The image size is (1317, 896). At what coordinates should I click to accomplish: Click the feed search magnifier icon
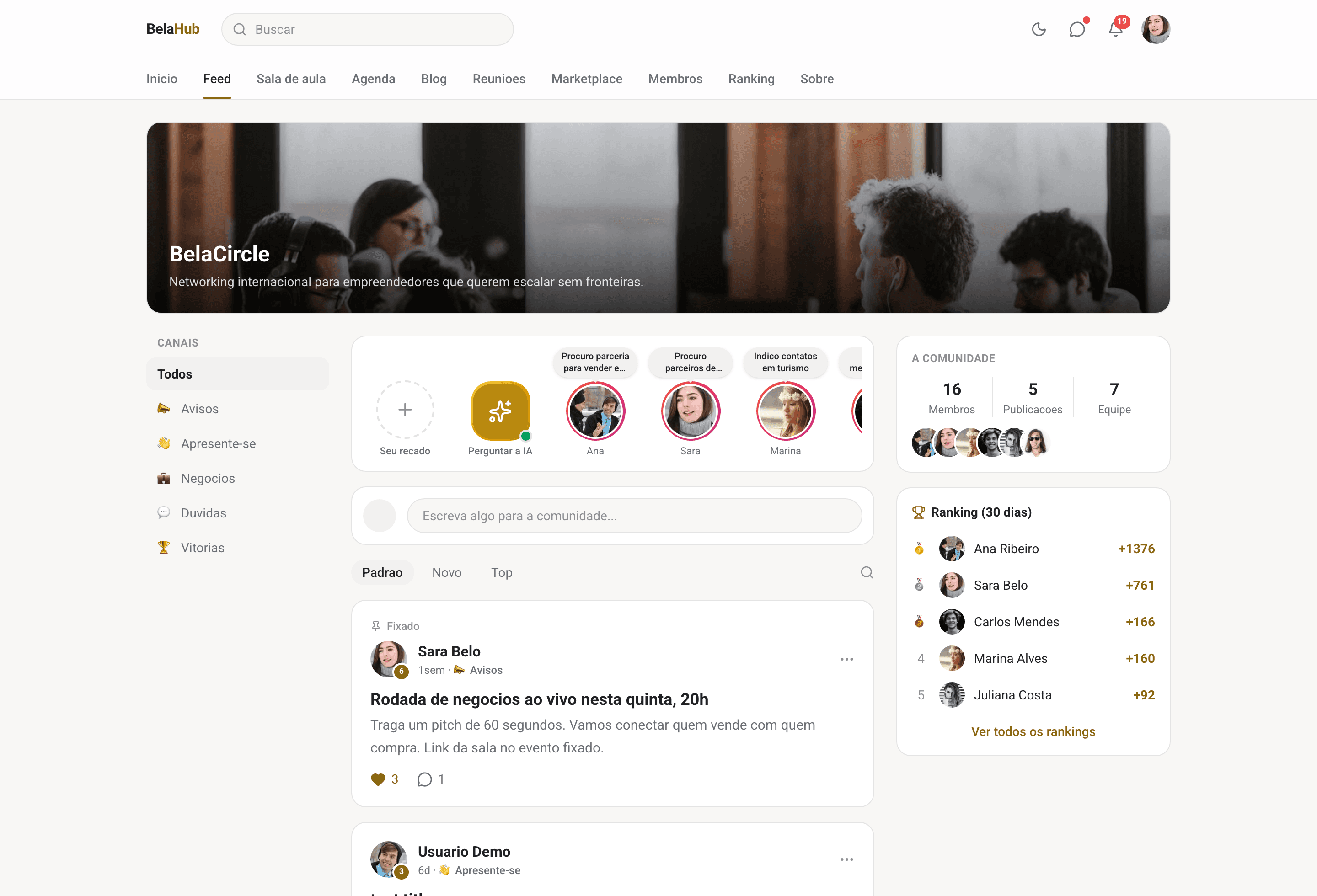pyautogui.click(x=867, y=572)
